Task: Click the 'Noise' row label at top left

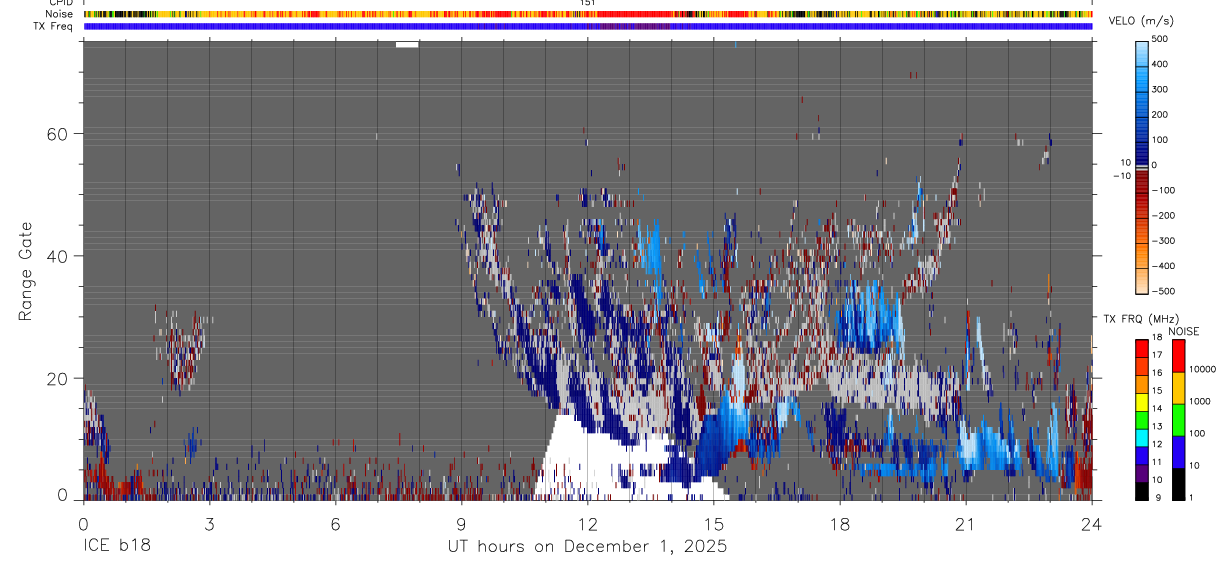Action: coord(59,14)
